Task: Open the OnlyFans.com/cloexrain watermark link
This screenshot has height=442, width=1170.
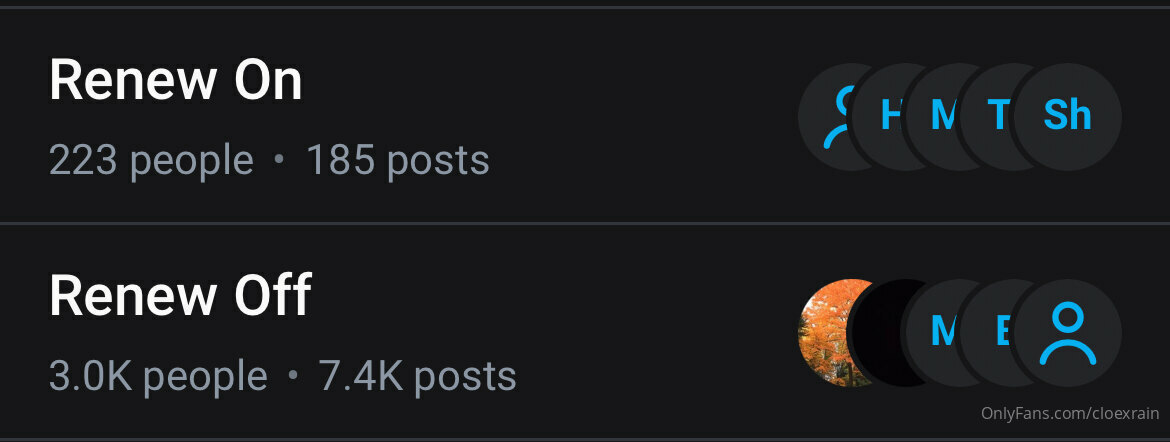Action: click(1070, 414)
